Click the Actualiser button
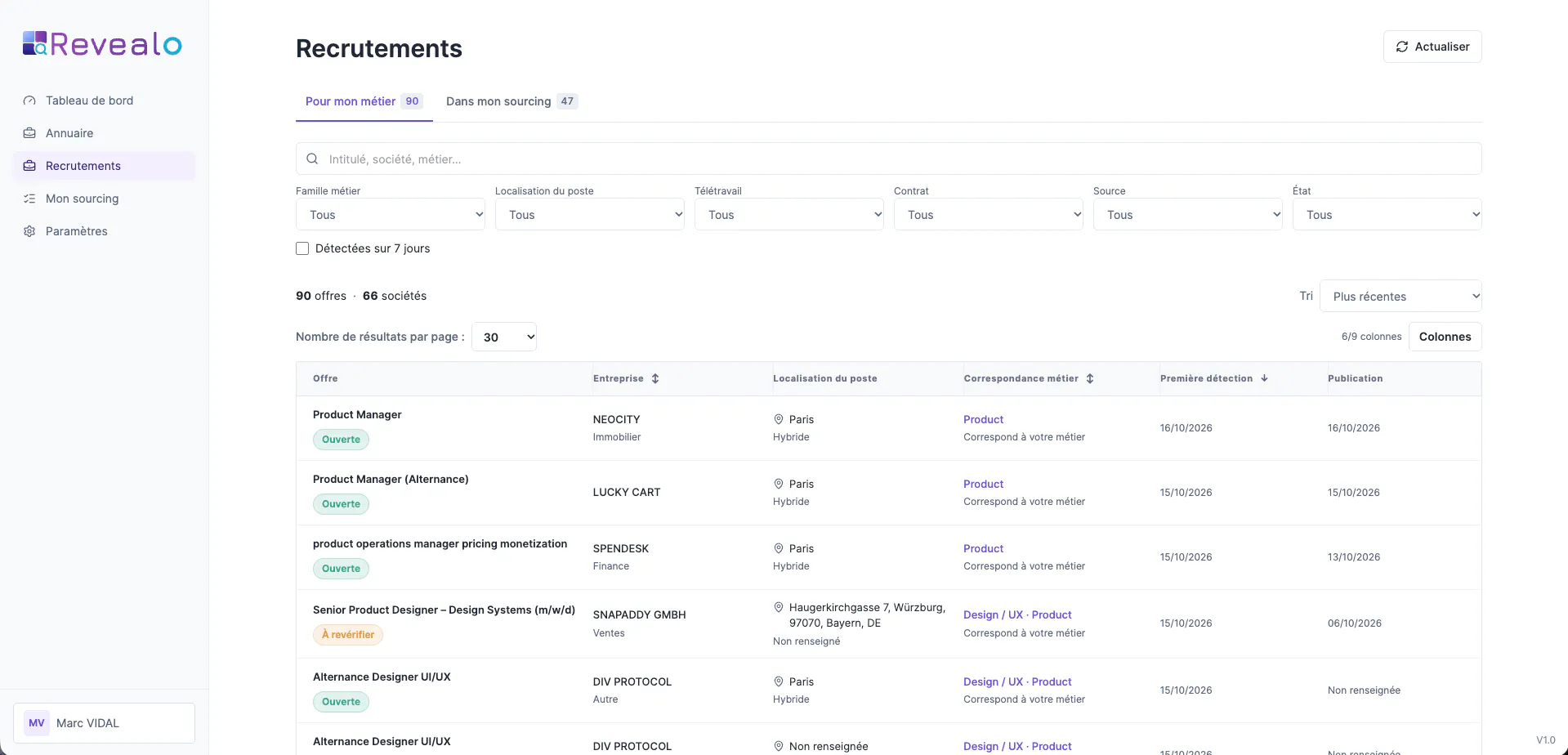Viewport: 1568px width, 755px height. coord(1432,47)
